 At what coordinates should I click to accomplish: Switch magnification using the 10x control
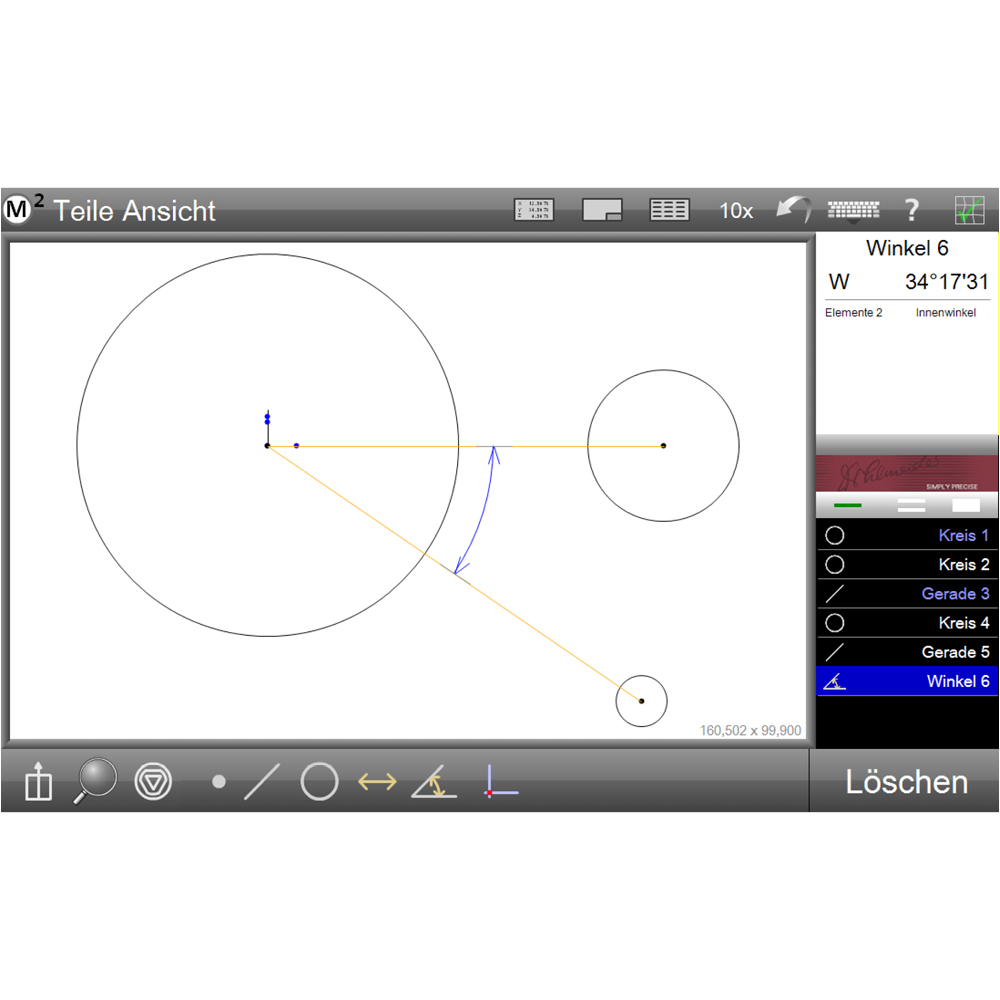735,210
